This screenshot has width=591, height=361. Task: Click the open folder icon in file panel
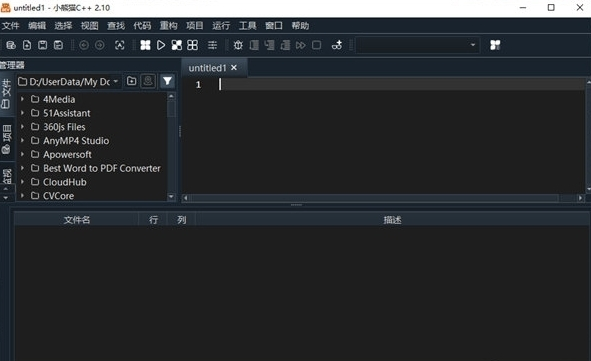point(132,81)
